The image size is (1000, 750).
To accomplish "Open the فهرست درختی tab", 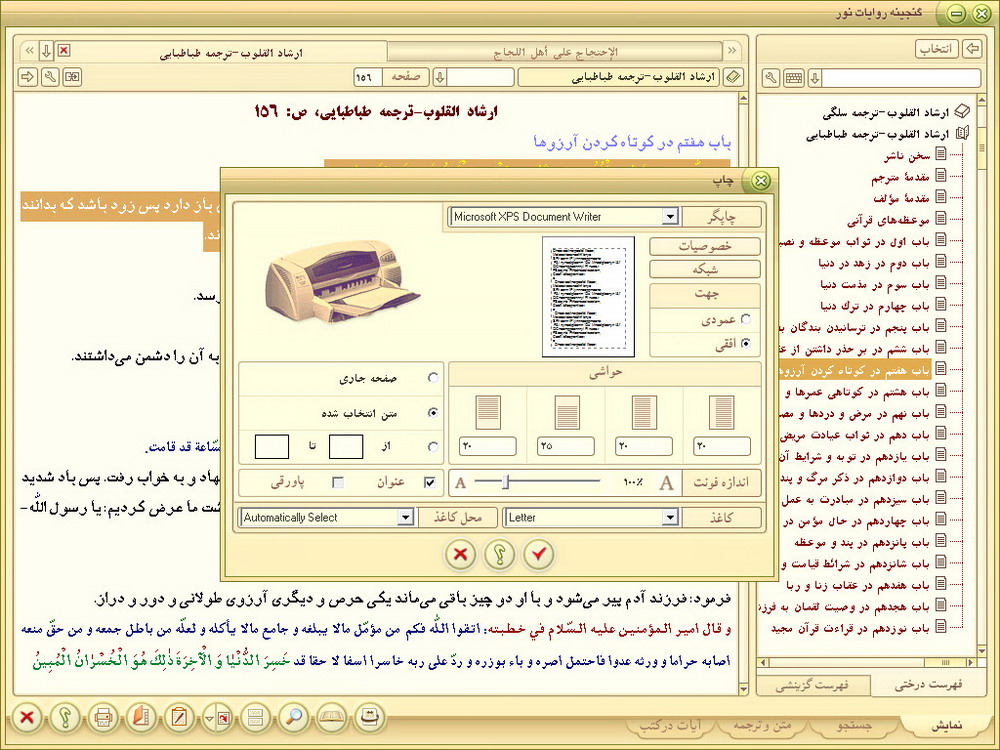I will coord(928,685).
